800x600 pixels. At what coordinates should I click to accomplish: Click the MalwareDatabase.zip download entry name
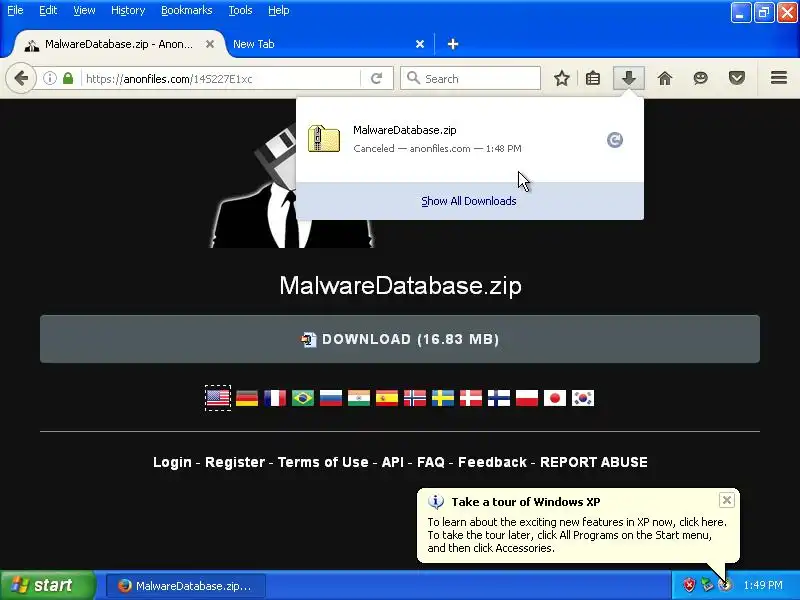pyautogui.click(x=405, y=130)
